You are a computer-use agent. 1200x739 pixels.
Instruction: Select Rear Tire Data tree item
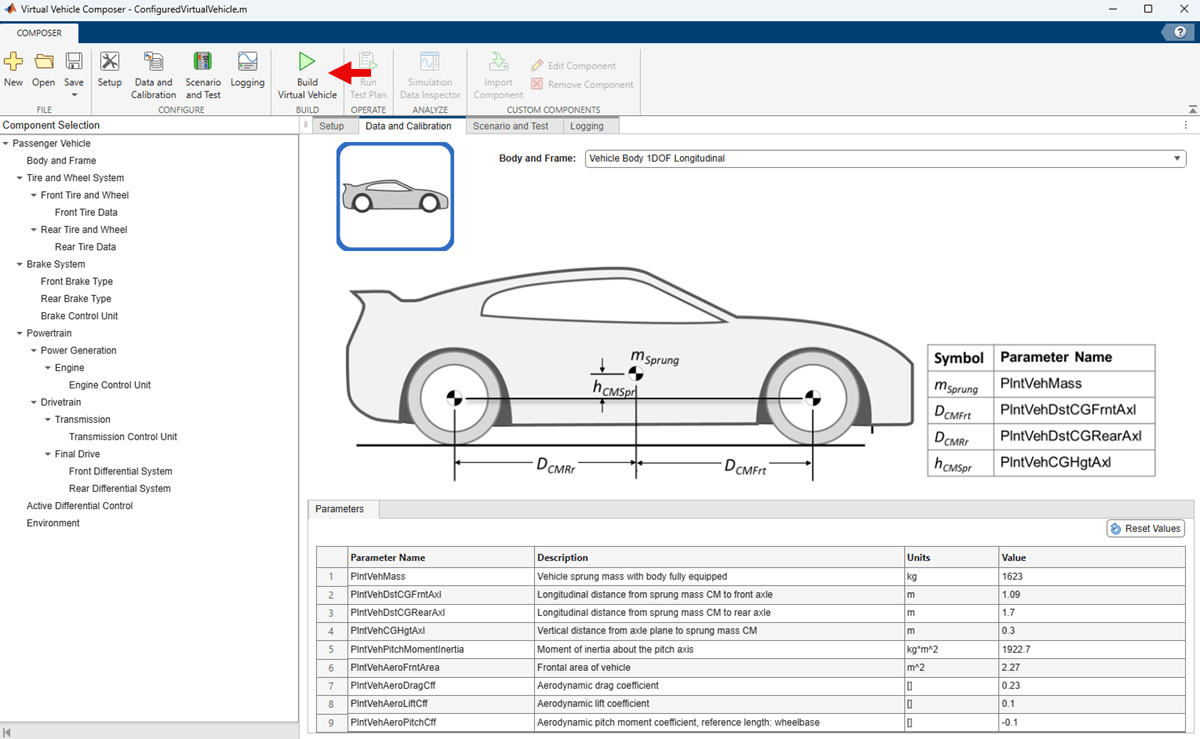85,247
